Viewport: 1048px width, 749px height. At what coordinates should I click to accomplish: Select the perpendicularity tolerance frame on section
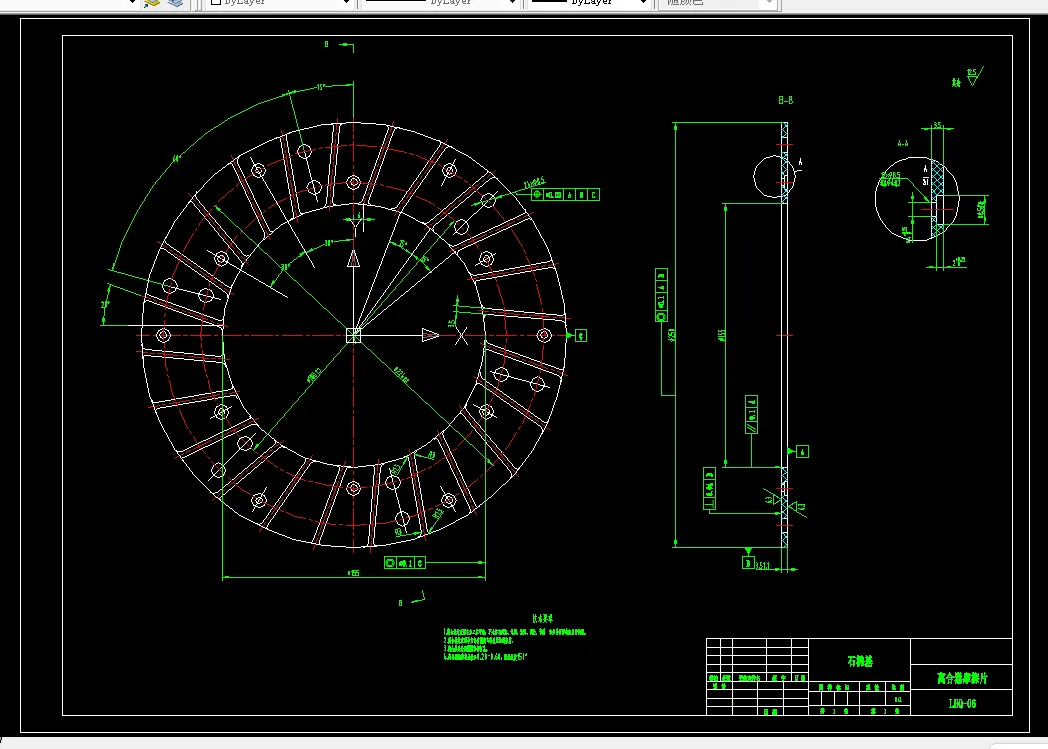(x=709, y=488)
